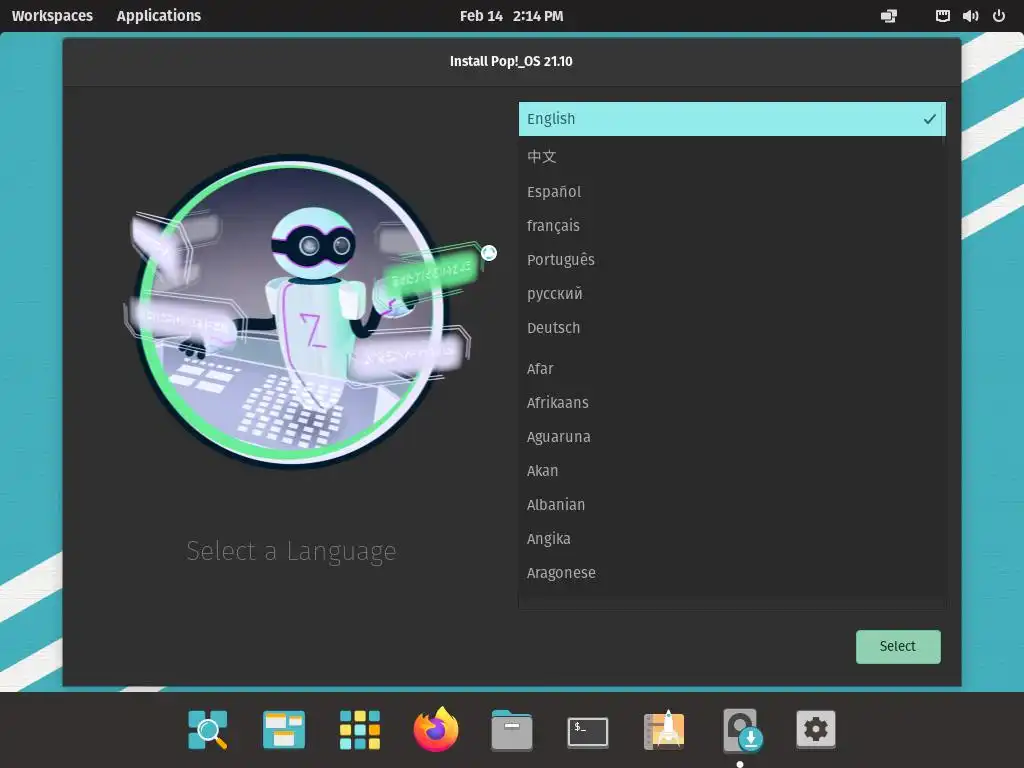Launch Firefox from the dock
This screenshot has width=1024, height=768.
click(436, 729)
